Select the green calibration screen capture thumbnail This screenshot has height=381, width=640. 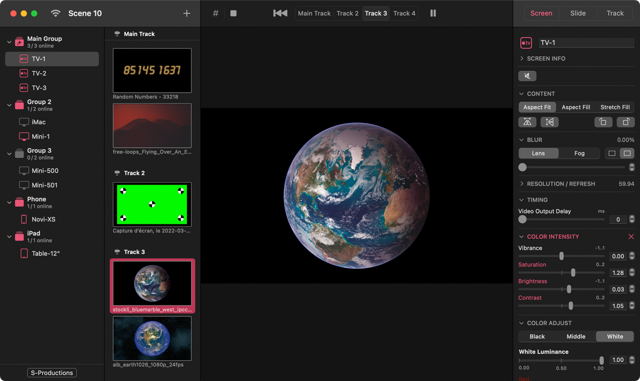click(152, 204)
